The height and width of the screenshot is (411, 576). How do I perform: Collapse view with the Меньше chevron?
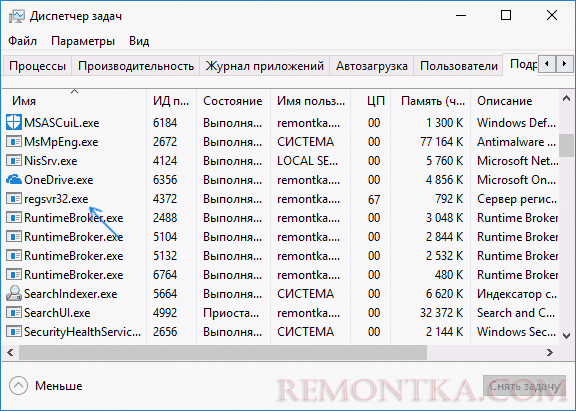(18, 386)
